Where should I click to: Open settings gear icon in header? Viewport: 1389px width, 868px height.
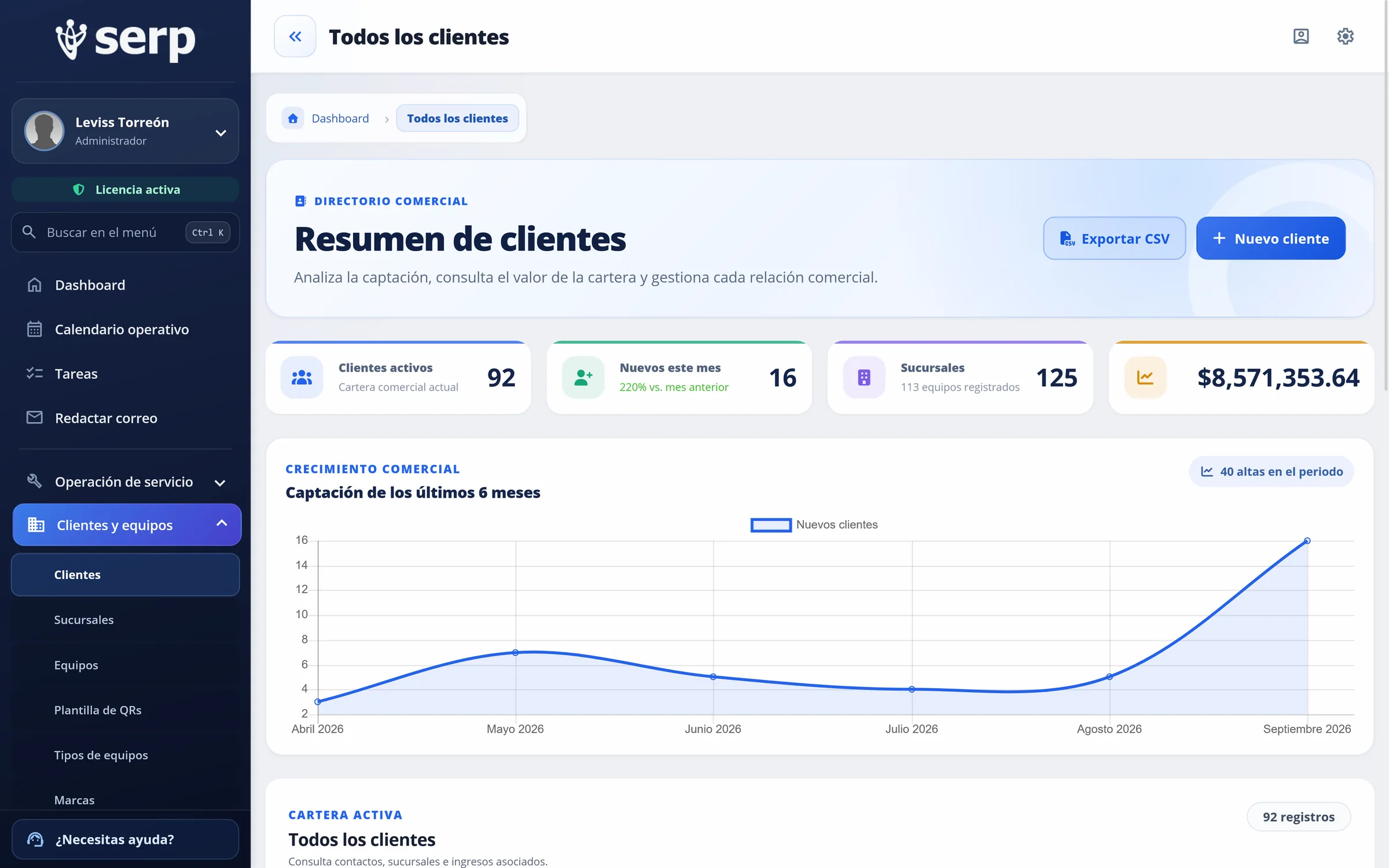(1345, 36)
